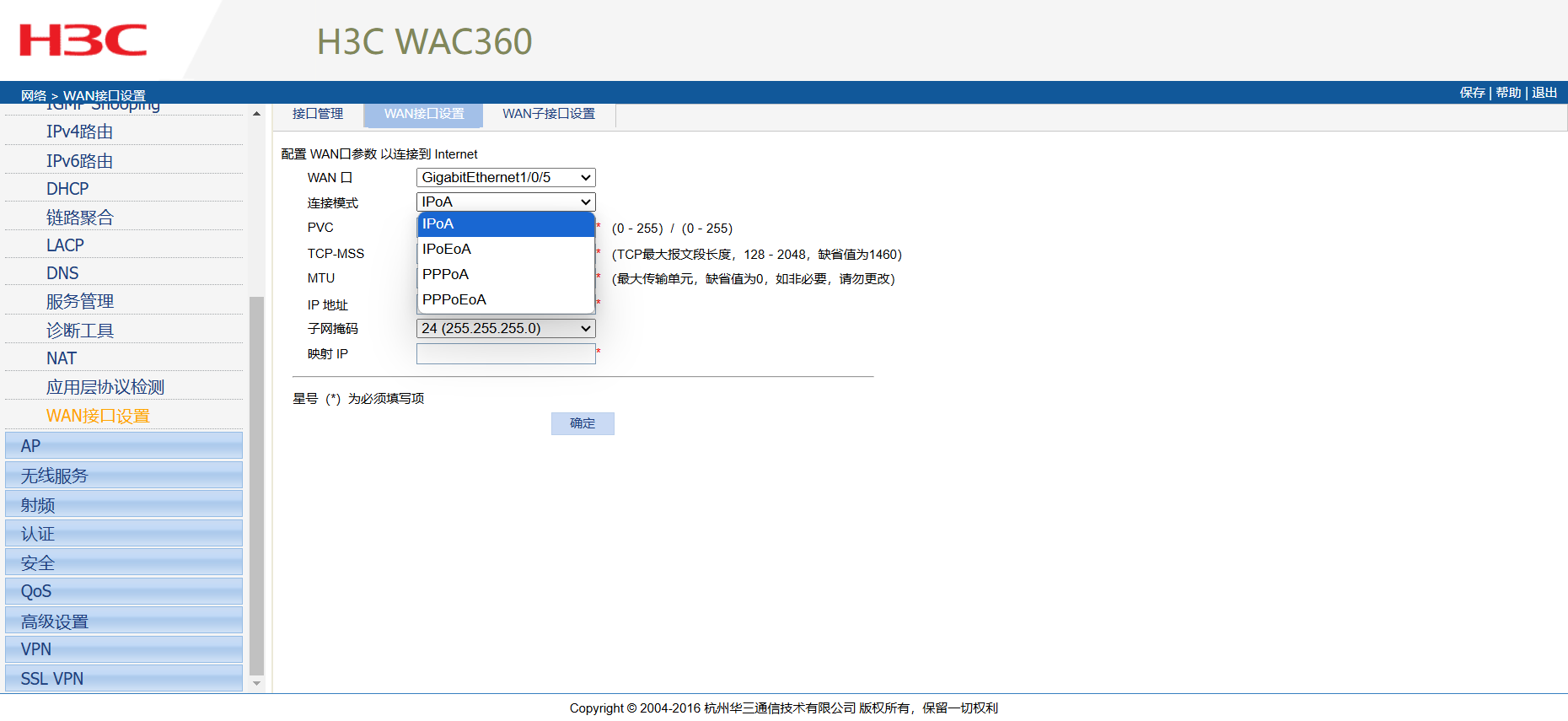1568x721 pixels.
Task: Open the WAN 口 GigabitEthernet1/0/5 dropdown
Action: (x=506, y=177)
